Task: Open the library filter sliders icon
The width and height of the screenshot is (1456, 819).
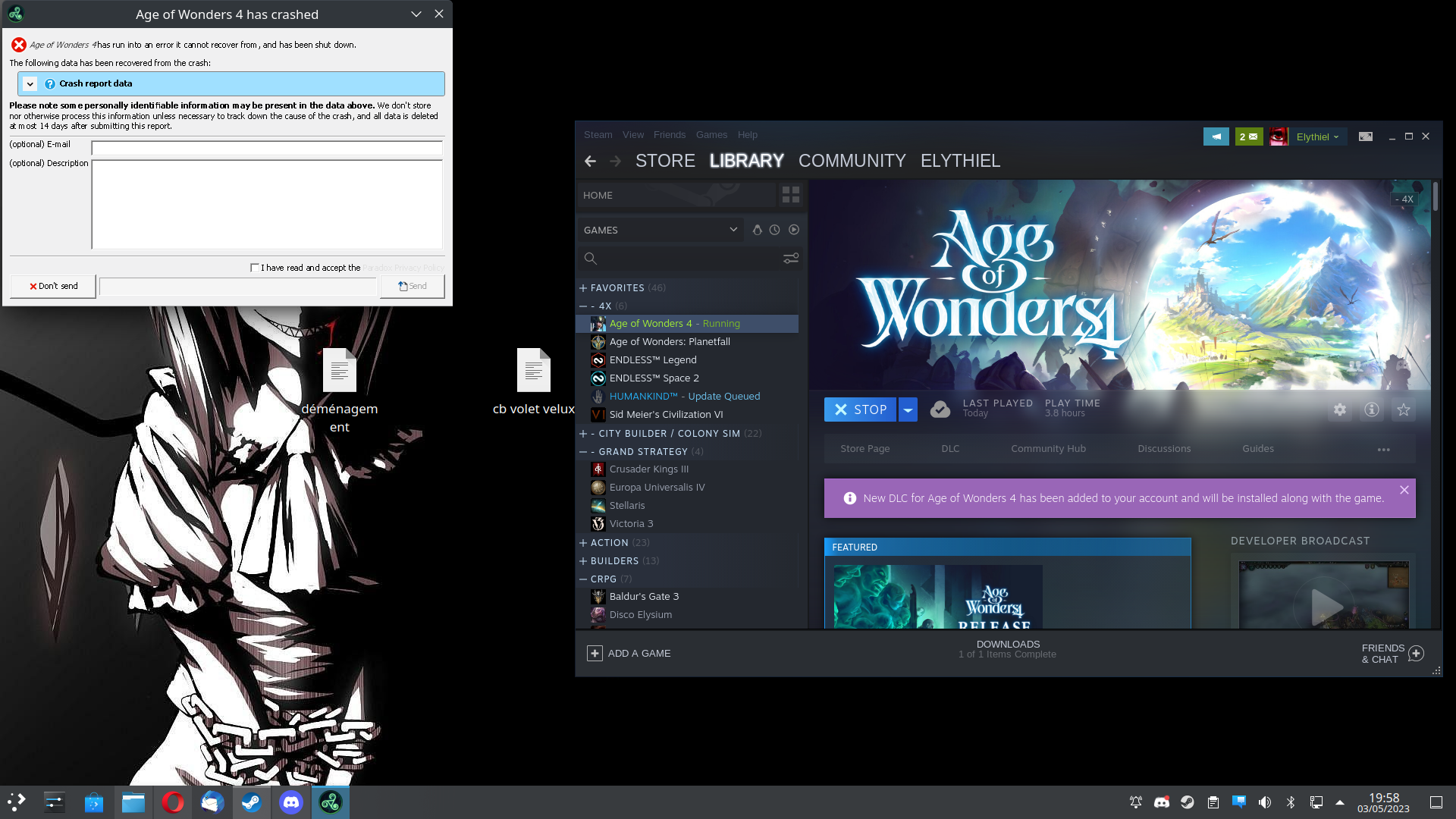Action: click(791, 259)
